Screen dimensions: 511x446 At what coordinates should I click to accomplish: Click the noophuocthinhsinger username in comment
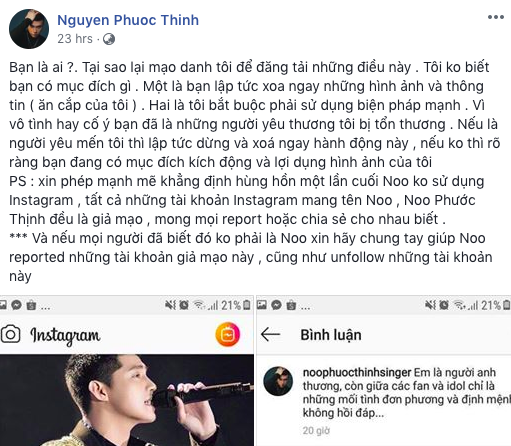tap(357, 372)
